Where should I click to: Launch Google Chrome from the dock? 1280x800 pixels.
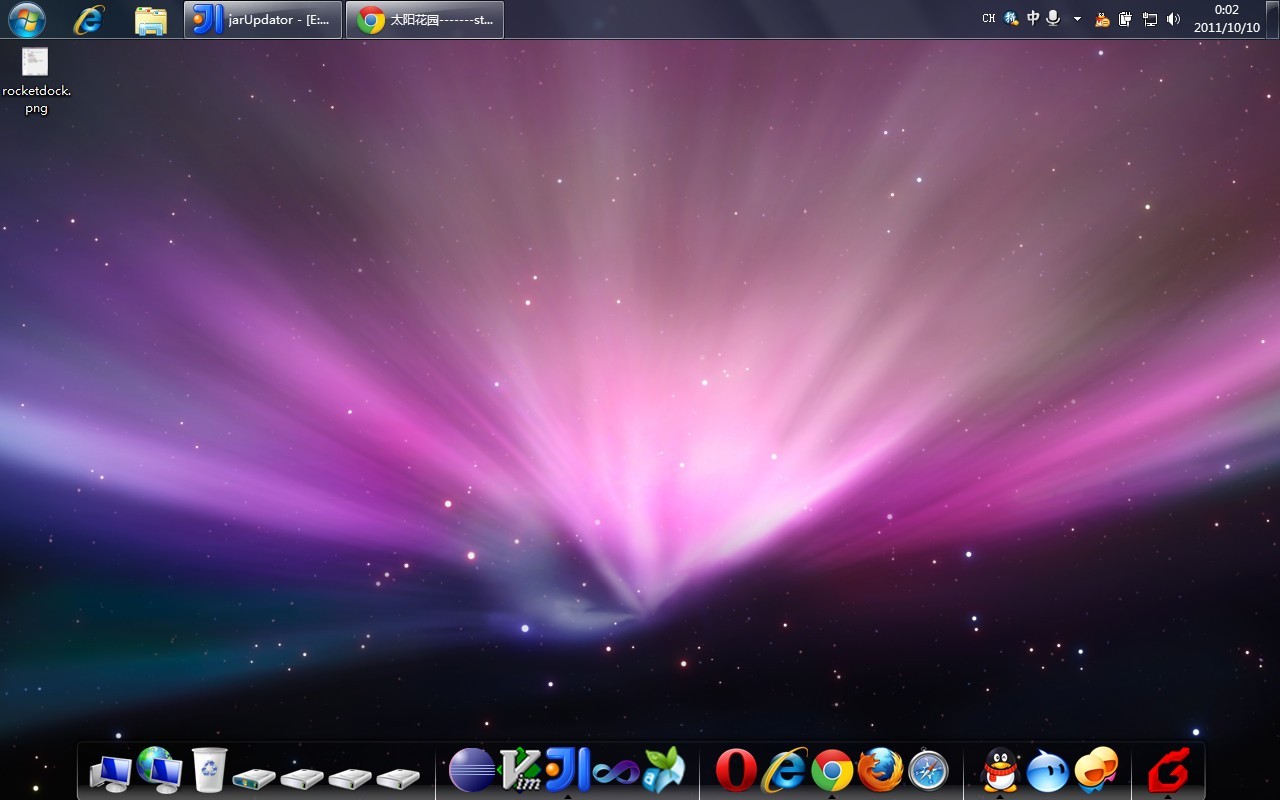coord(832,771)
